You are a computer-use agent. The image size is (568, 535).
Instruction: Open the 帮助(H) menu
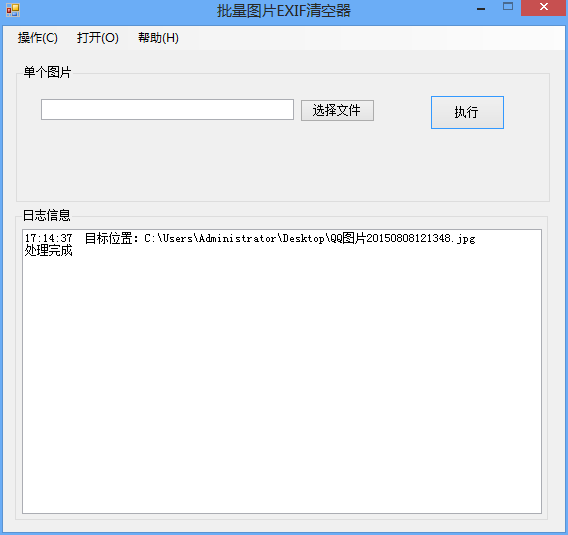pyautogui.click(x=158, y=38)
